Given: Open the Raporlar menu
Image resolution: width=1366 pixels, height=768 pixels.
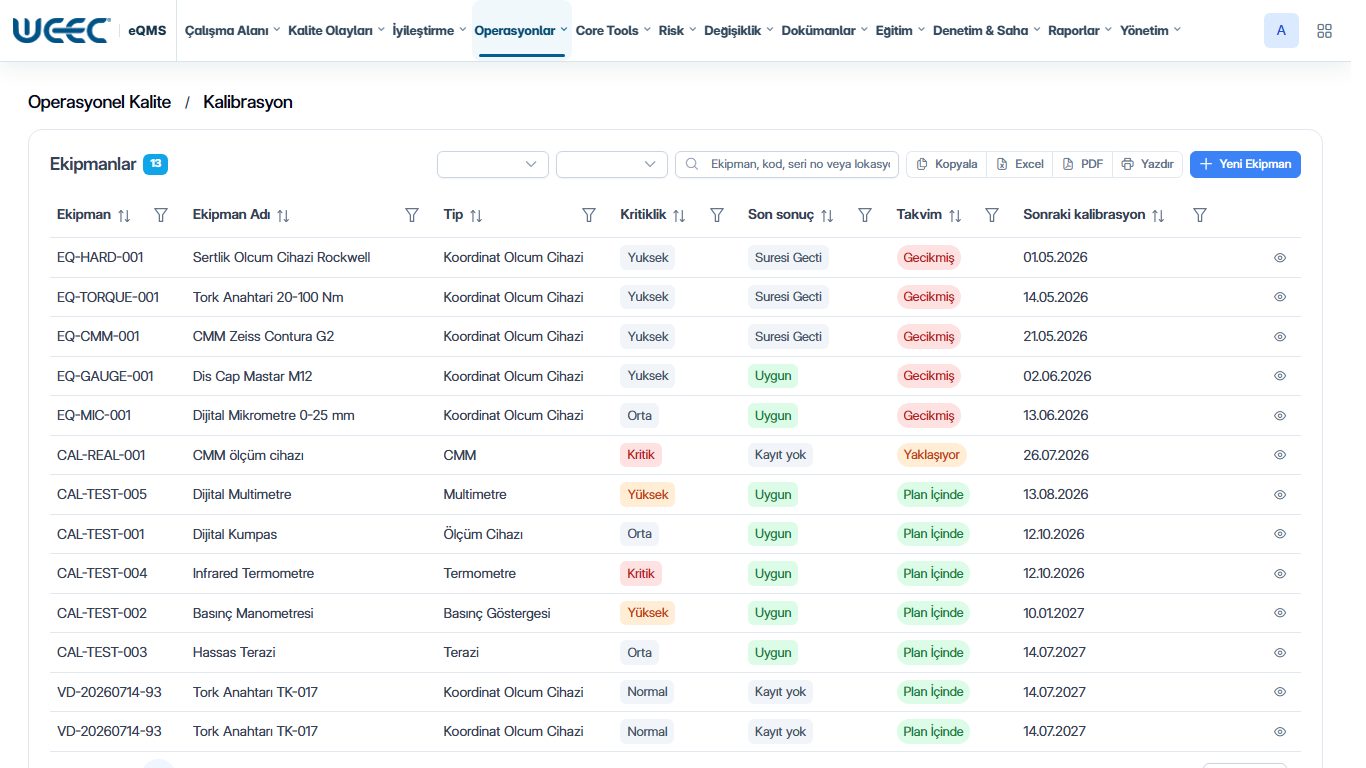Looking at the screenshot, I should tap(1080, 31).
